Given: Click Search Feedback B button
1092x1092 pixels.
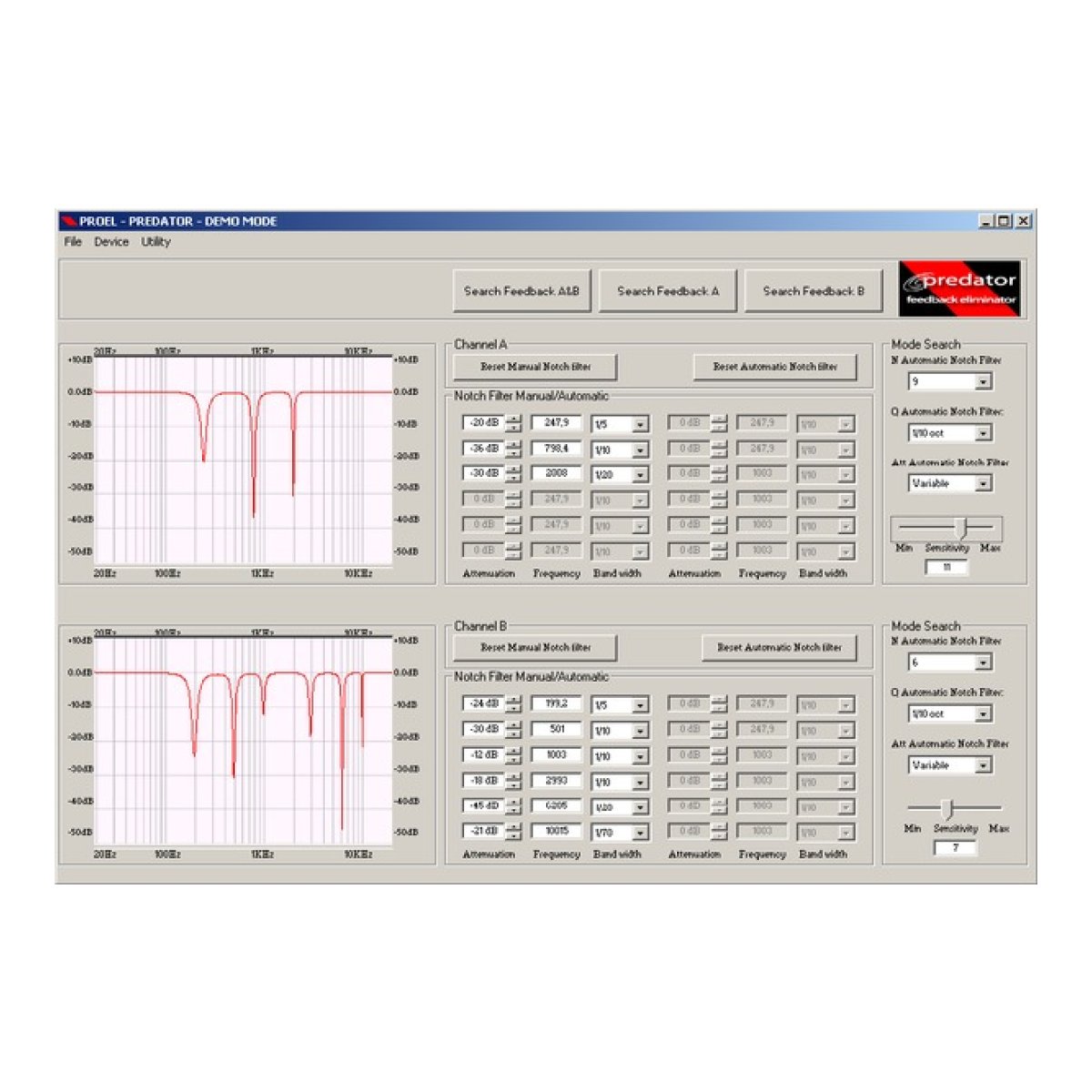Looking at the screenshot, I should pyautogui.click(x=813, y=291).
